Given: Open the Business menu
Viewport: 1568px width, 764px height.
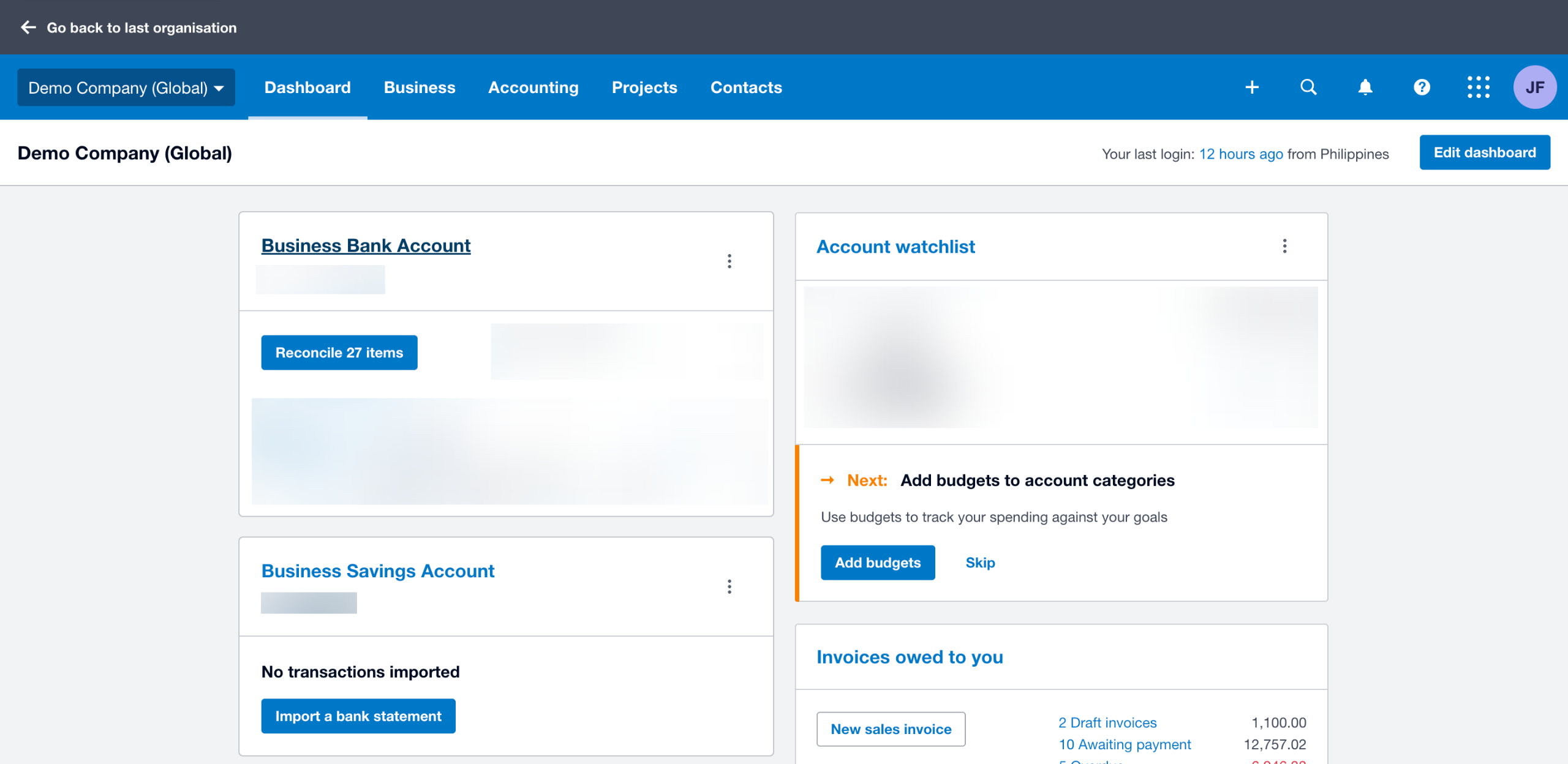Looking at the screenshot, I should (x=420, y=88).
